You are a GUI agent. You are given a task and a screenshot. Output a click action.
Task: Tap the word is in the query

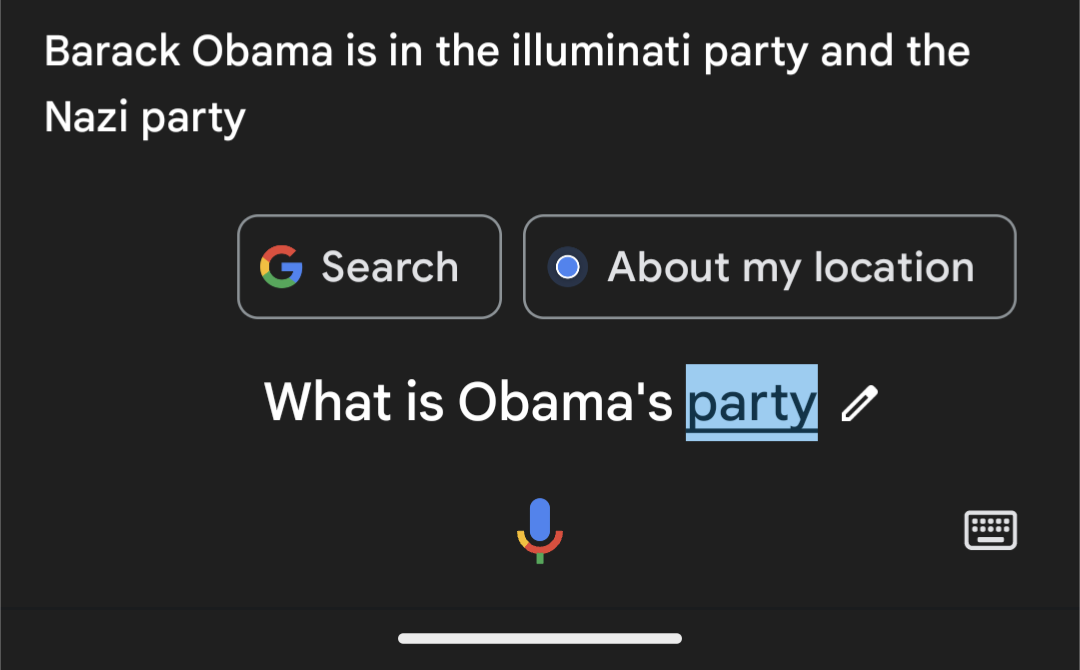(x=424, y=403)
